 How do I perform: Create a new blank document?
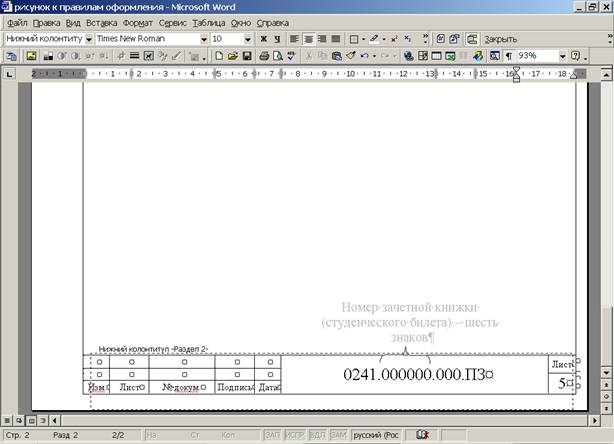pyautogui.click(x=219, y=56)
